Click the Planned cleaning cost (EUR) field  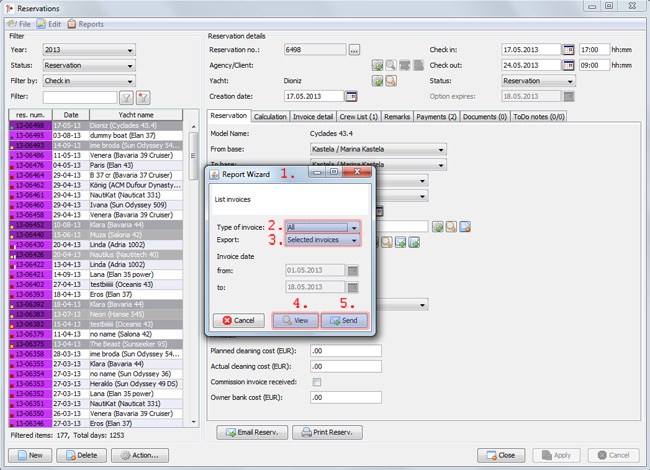click(346, 351)
